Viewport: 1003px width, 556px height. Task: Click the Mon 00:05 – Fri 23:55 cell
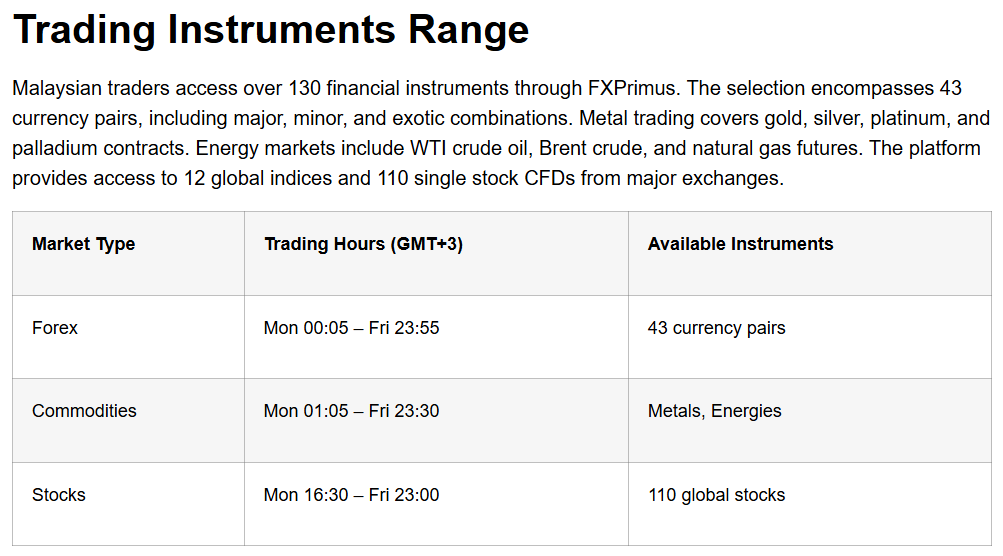(351, 328)
